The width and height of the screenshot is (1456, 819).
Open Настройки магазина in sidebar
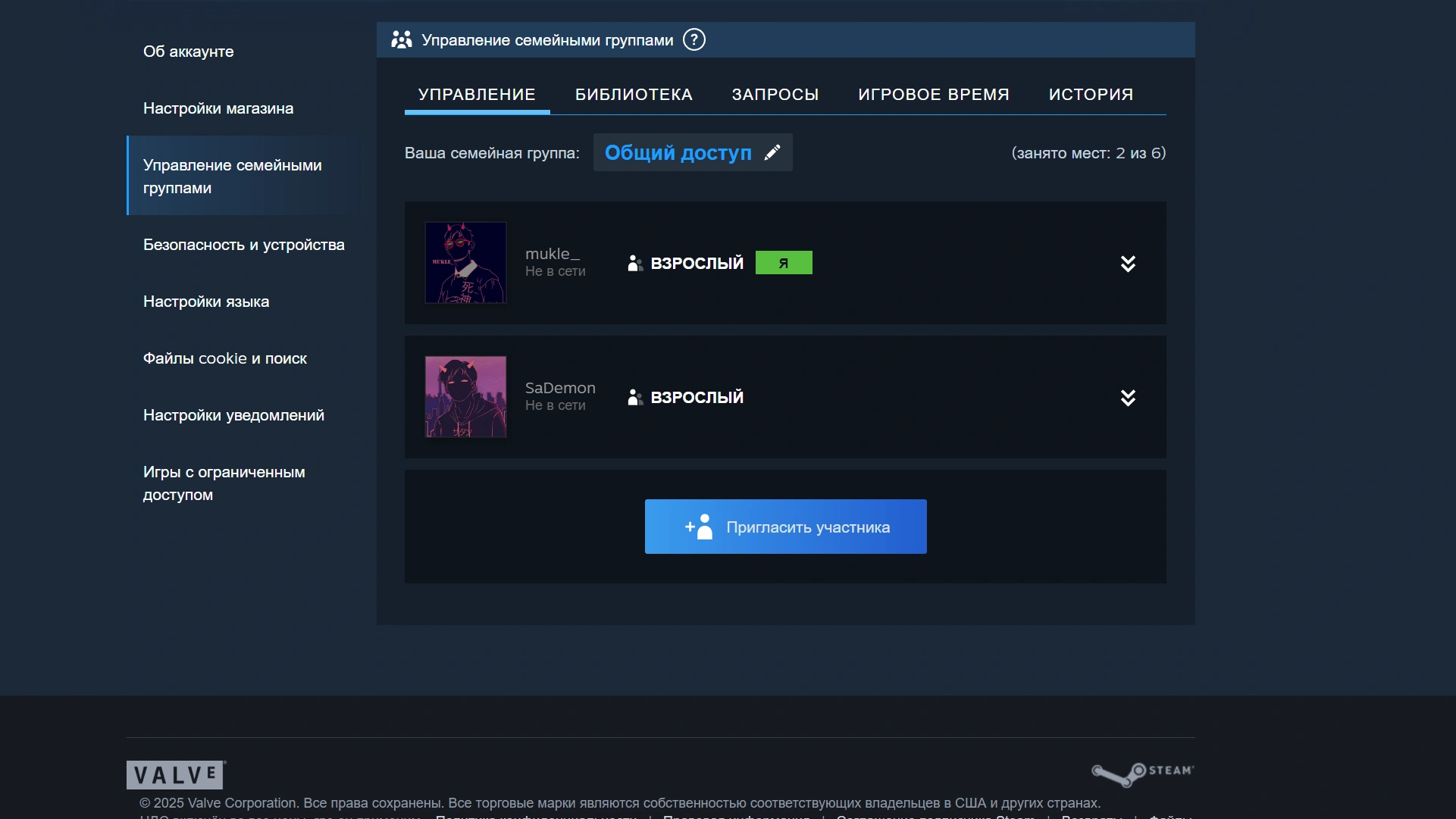point(218,108)
